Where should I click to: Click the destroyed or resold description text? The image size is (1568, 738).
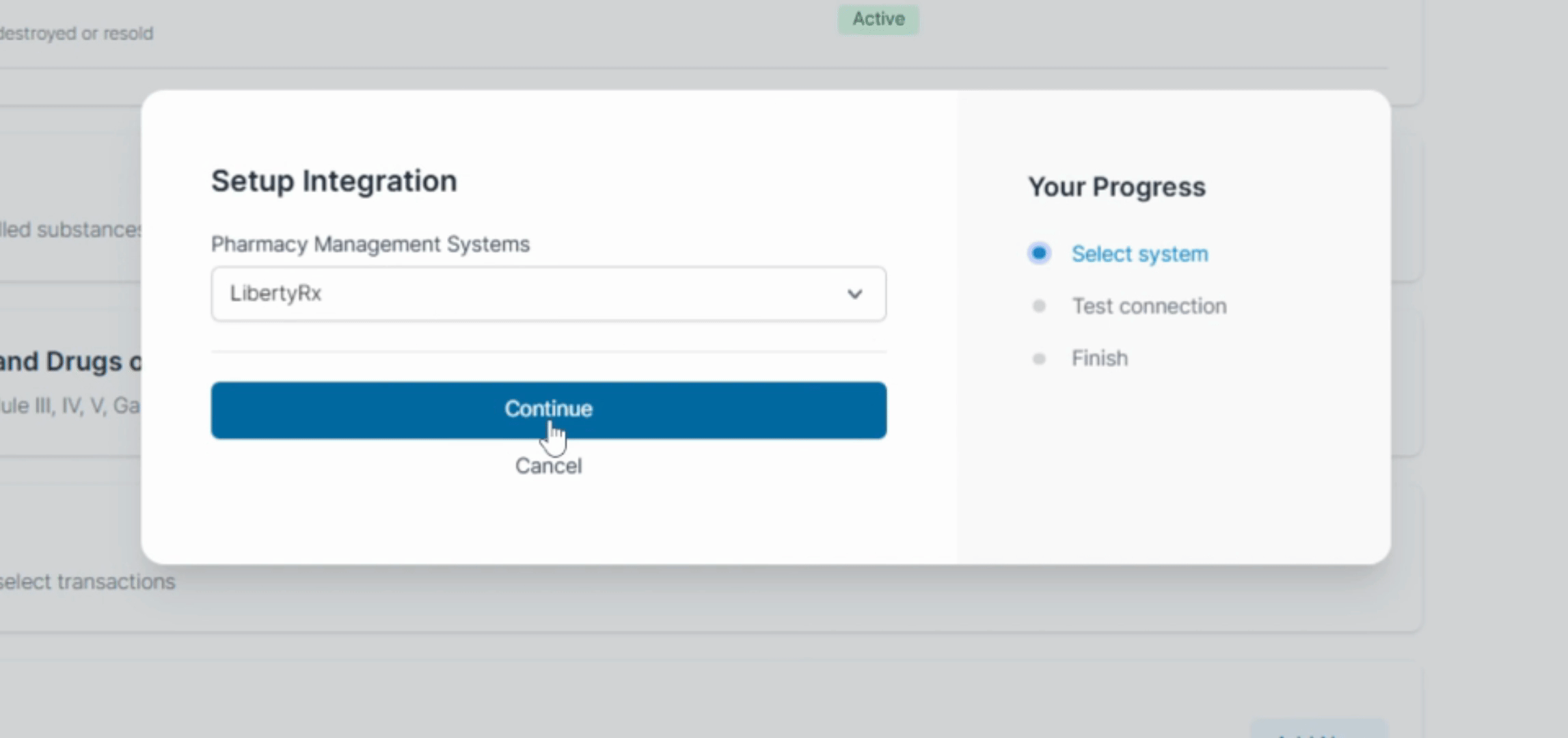[77, 33]
